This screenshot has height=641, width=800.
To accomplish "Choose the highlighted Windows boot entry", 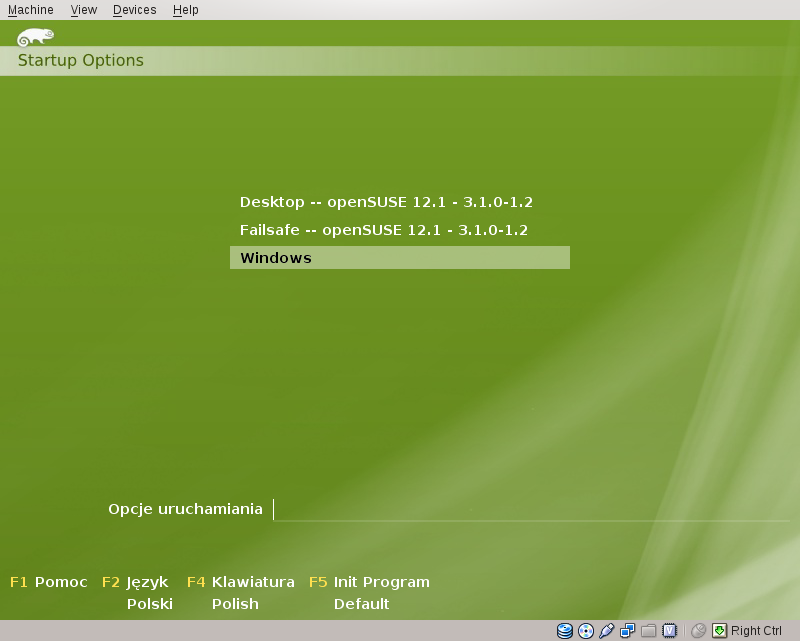I will click(399, 258).
